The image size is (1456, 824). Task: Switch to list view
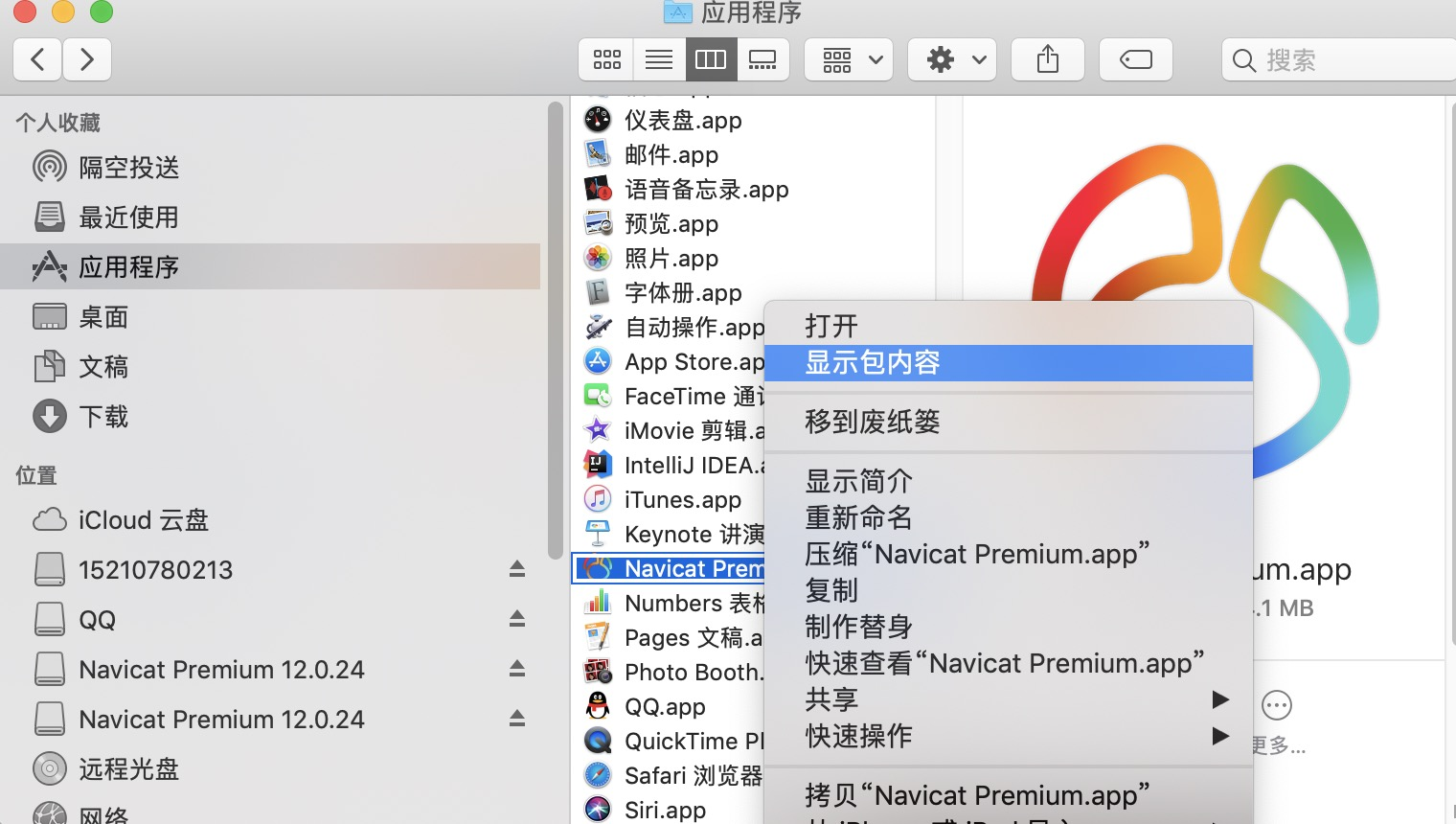pos(659,60)
